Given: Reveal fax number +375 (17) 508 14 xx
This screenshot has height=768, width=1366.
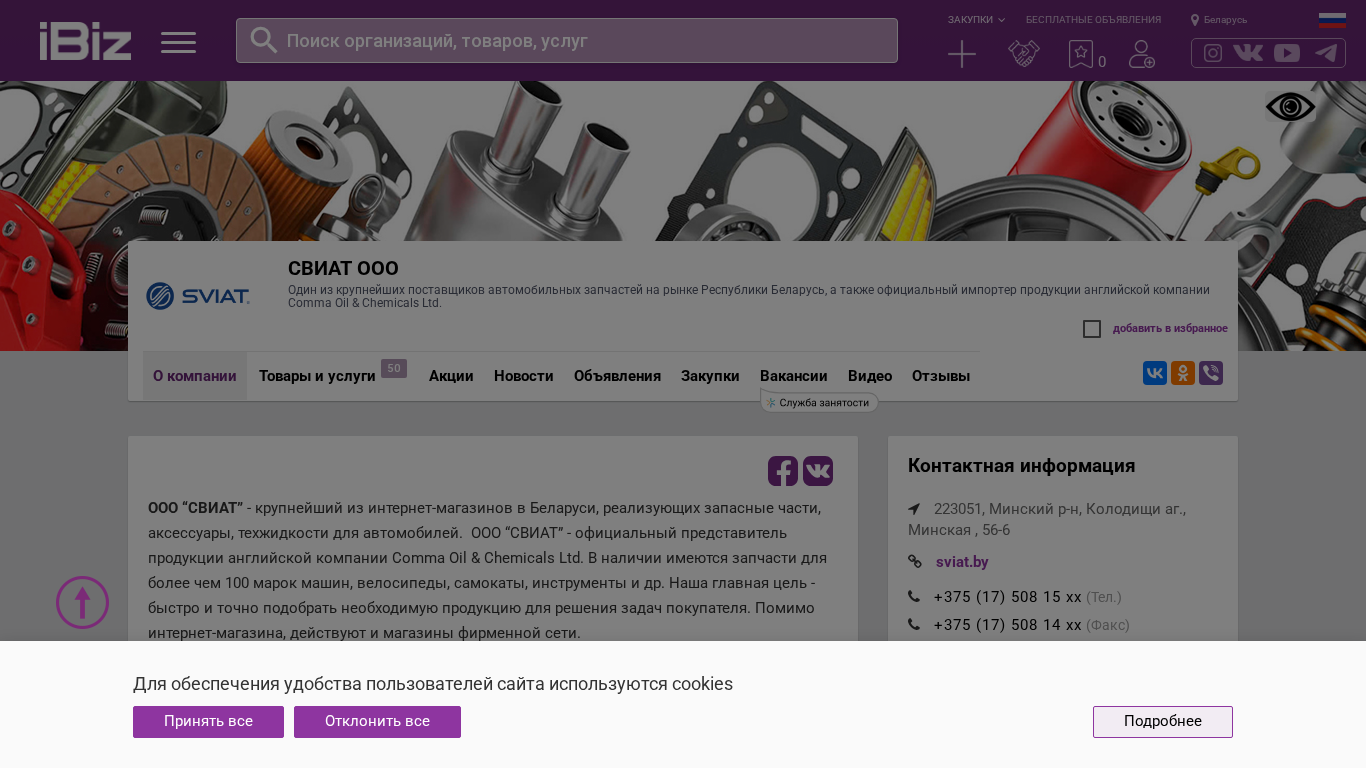Looking at the screenshot, I should click(1008, 625).
